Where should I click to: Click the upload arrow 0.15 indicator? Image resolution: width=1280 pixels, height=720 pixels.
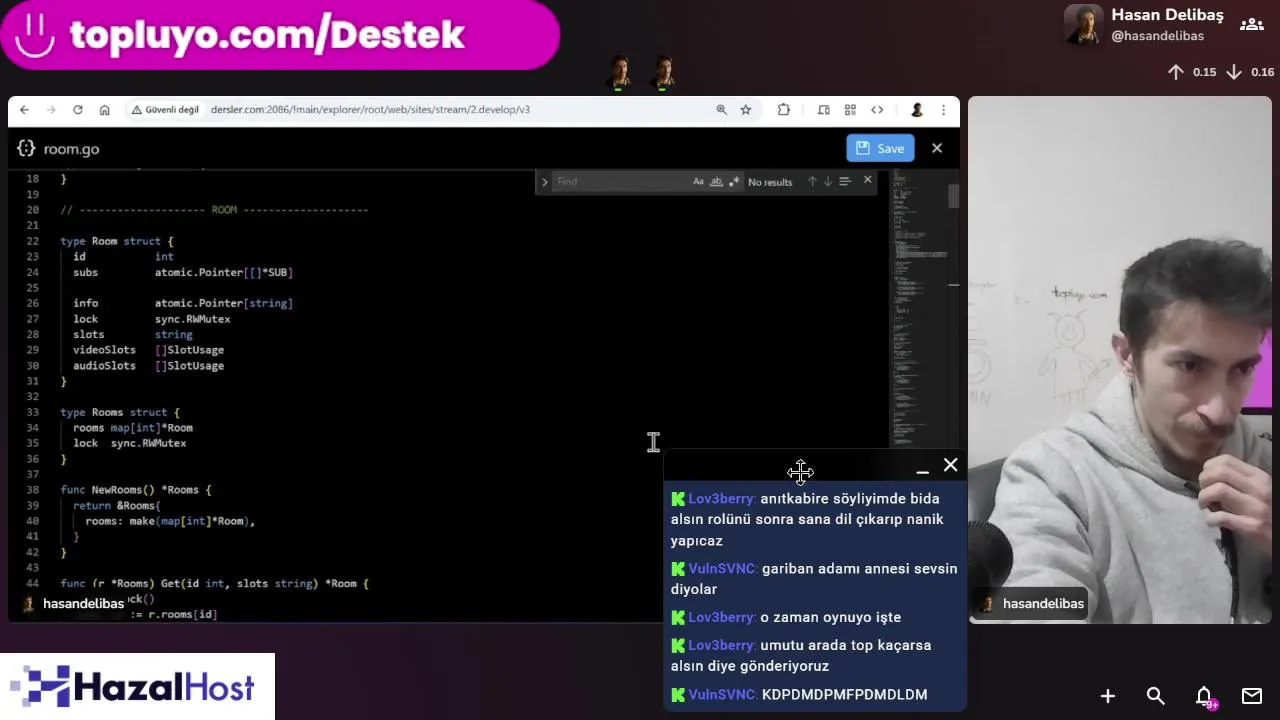pos(1192,72)
